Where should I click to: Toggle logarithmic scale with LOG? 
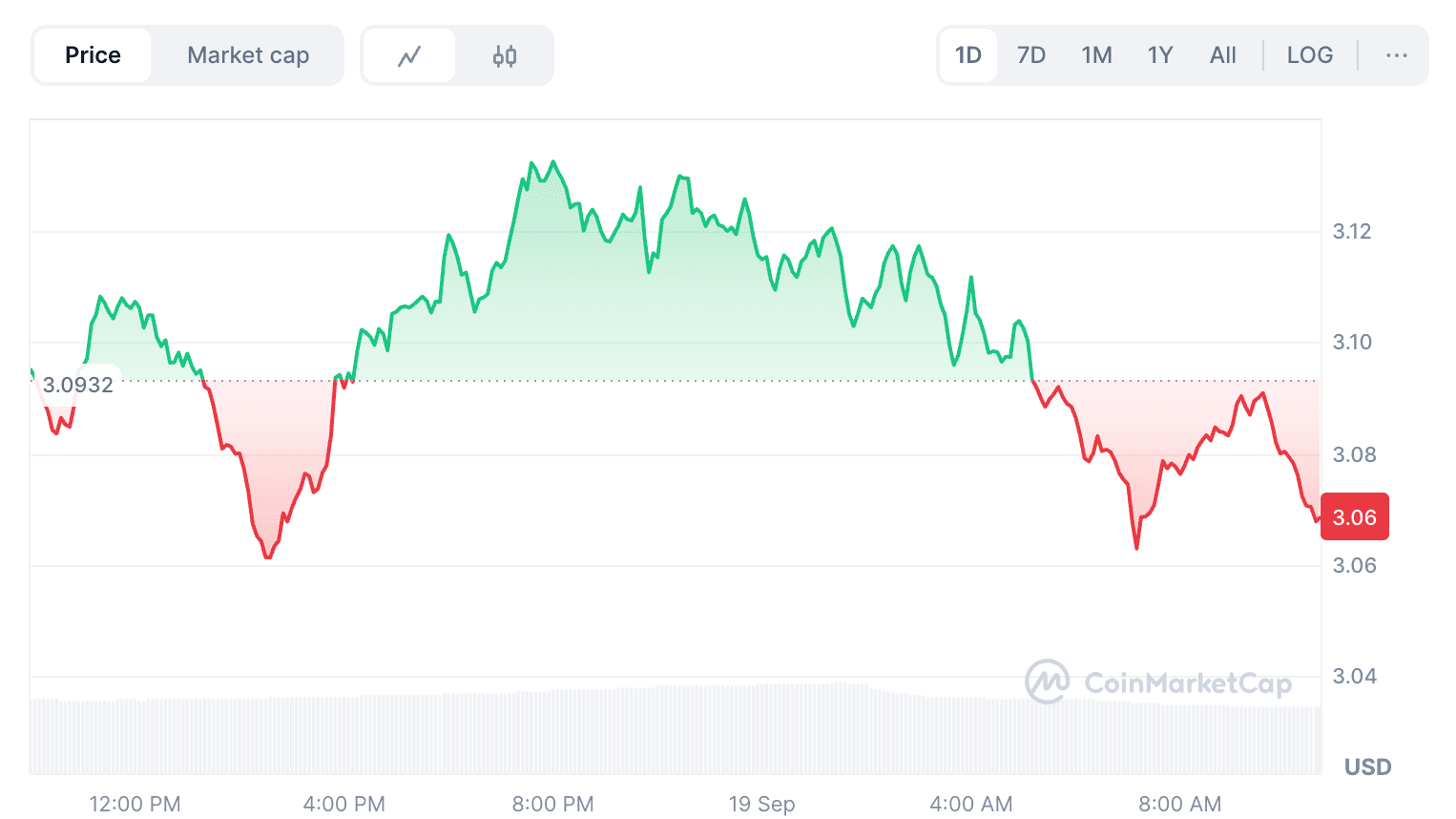coord(1309,54)
